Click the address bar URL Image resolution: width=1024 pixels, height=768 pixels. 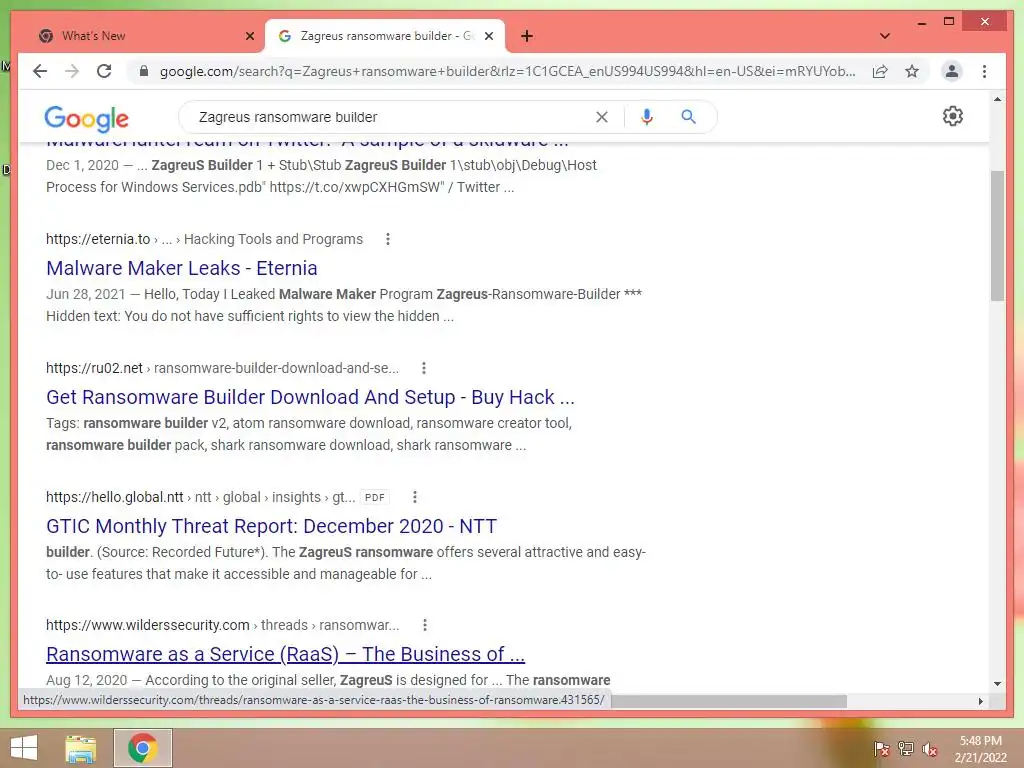point(507,71)
